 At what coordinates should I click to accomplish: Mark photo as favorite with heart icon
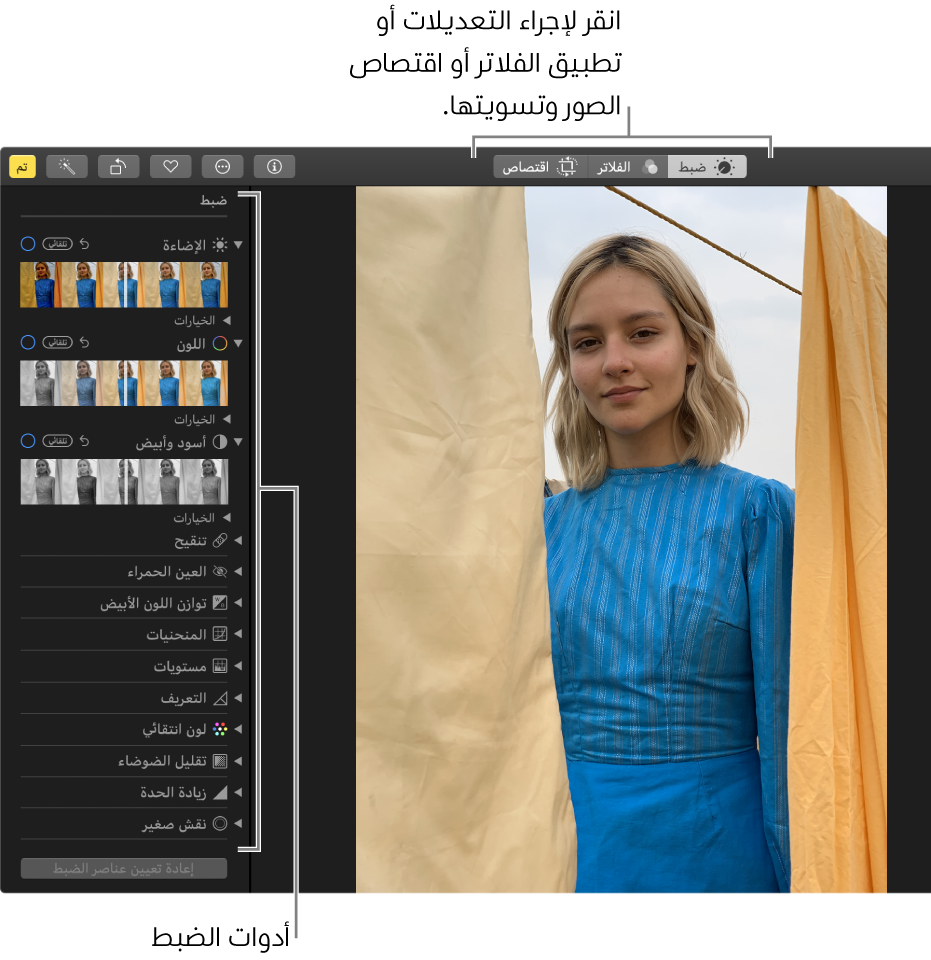[171, 167]
